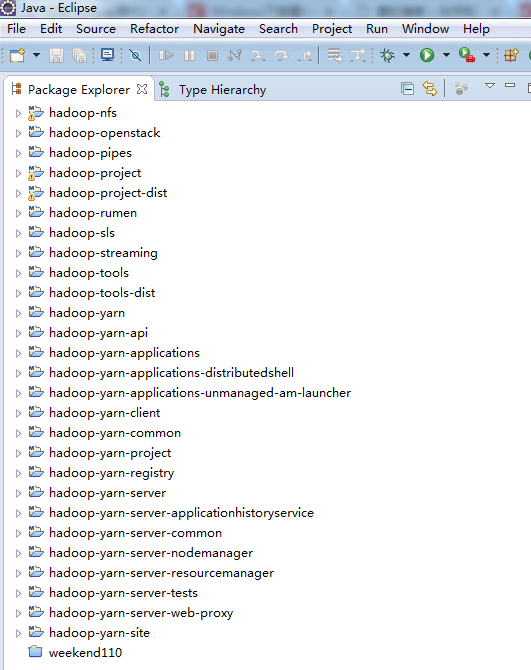The image size is (531, 670).
Task: Open the Run dropdown arrow
Action: 446,55
